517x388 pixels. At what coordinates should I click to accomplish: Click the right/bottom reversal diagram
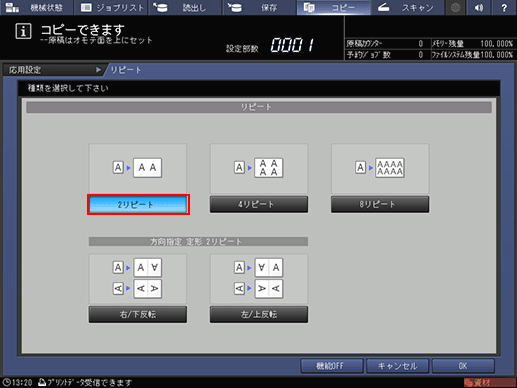point(138,278)
